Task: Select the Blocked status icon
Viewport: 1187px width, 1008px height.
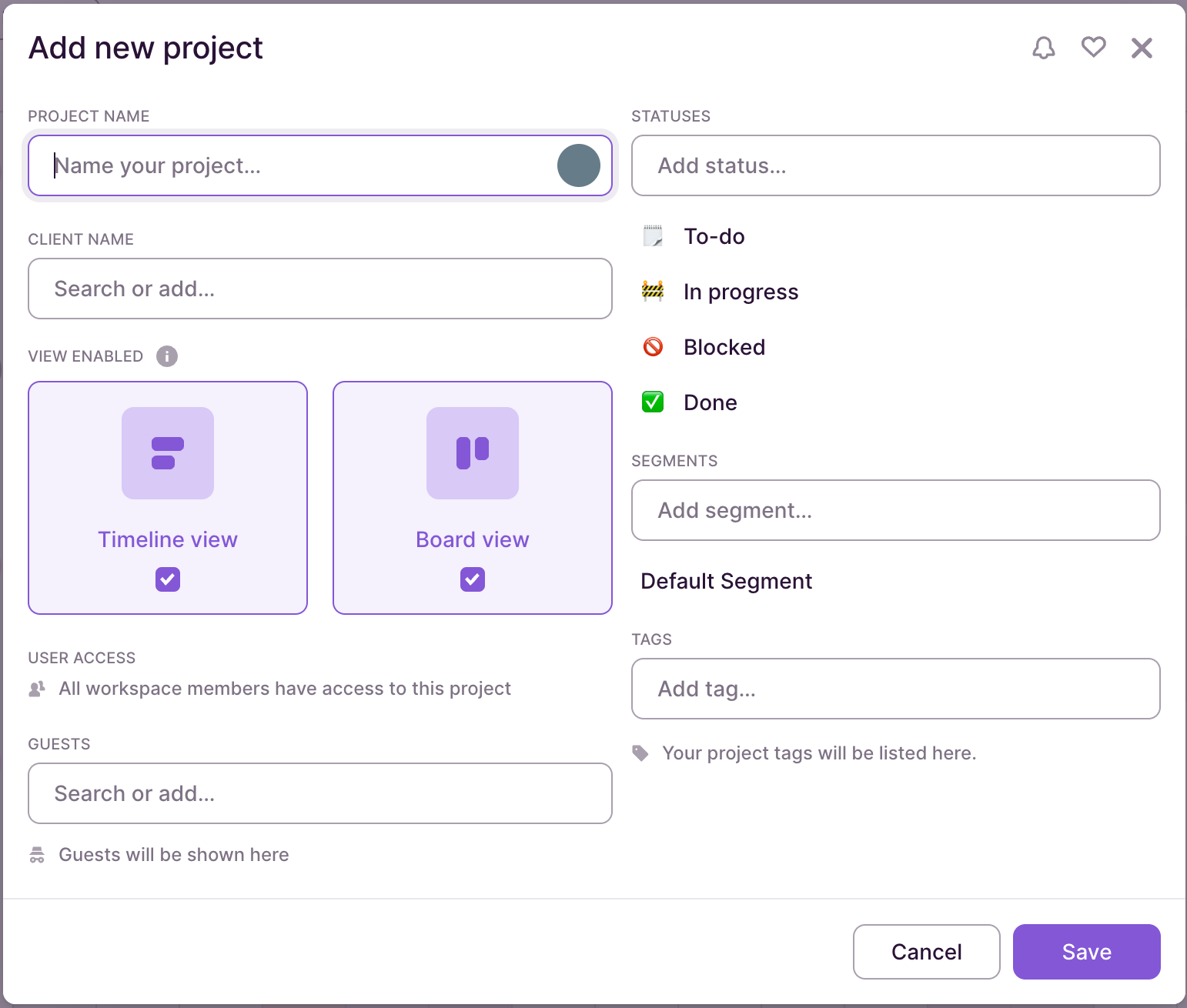Action: coord(652,347)
